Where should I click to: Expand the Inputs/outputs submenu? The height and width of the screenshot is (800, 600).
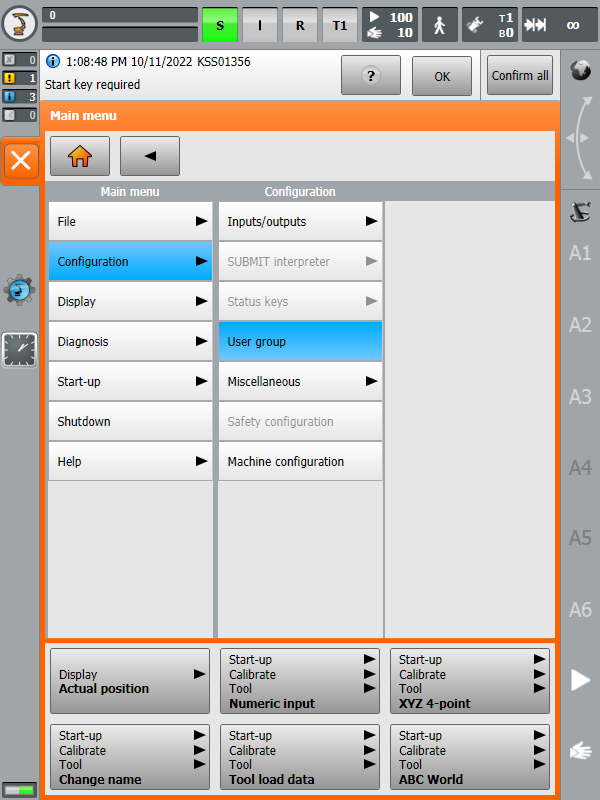click(x=300, y=221)
